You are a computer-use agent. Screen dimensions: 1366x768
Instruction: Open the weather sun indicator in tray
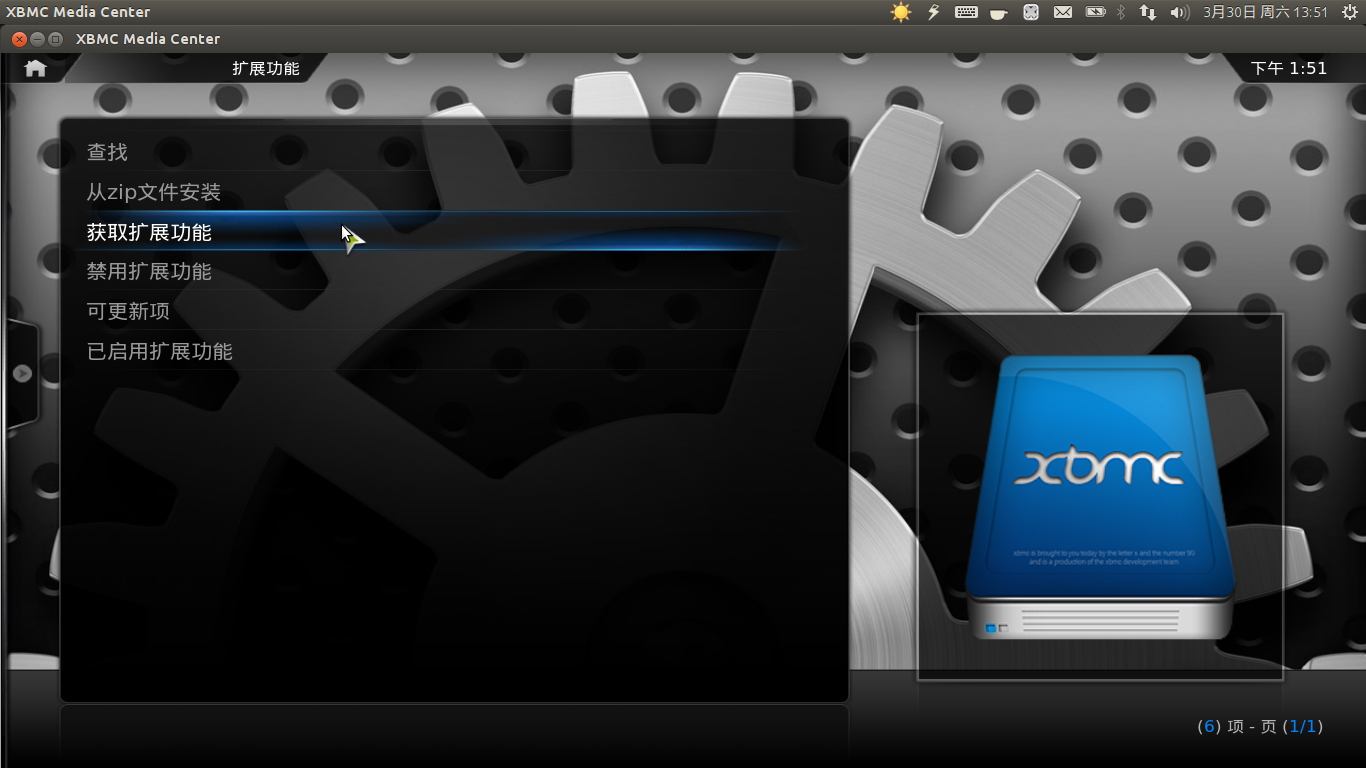[901, 12]
